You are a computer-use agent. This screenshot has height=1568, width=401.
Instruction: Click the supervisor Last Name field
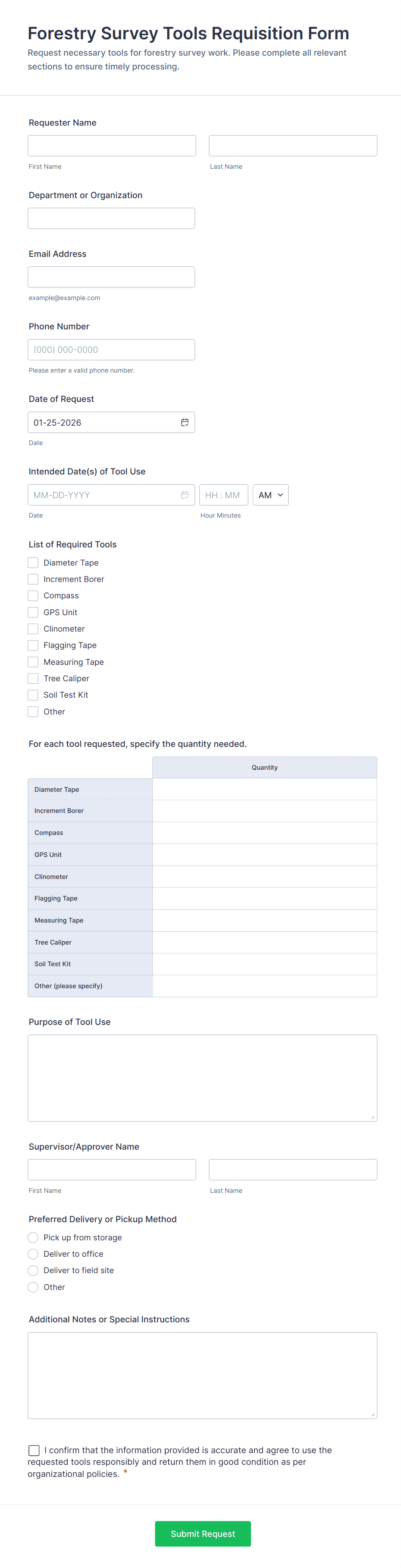[293, 1170]
